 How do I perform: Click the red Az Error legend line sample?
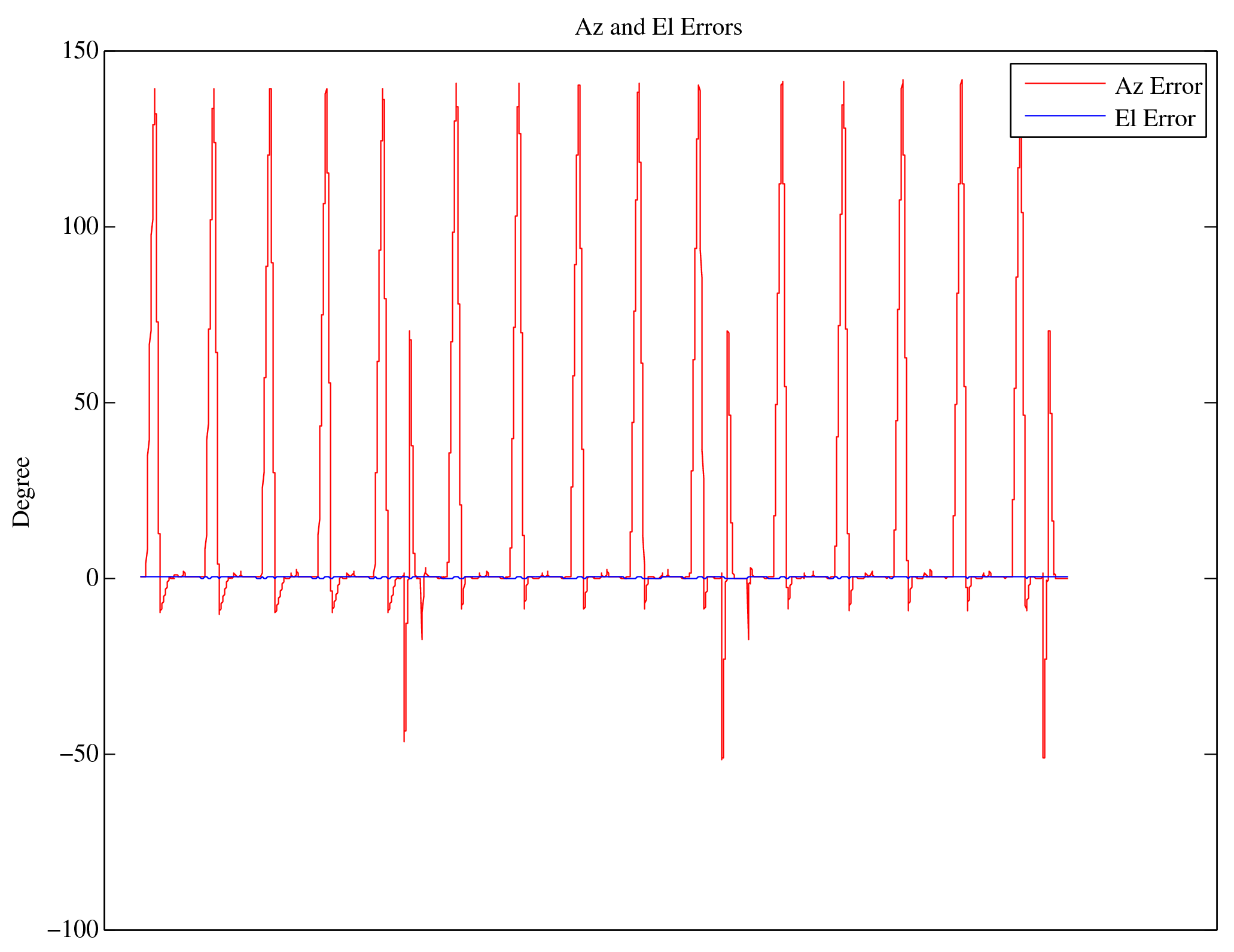(x=1065, y=84)
